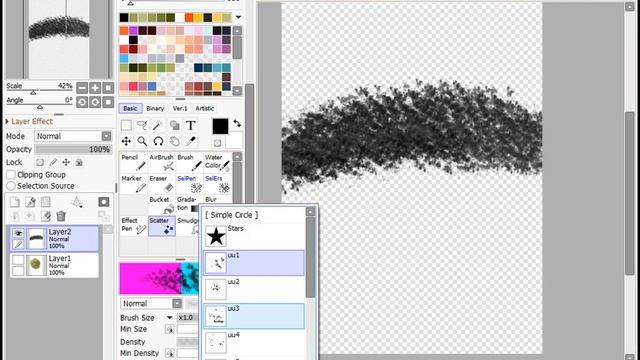Screen dimensions: 640x360
Task: Show Layer1 using its visibility box
Action: [x=18, y=260]
